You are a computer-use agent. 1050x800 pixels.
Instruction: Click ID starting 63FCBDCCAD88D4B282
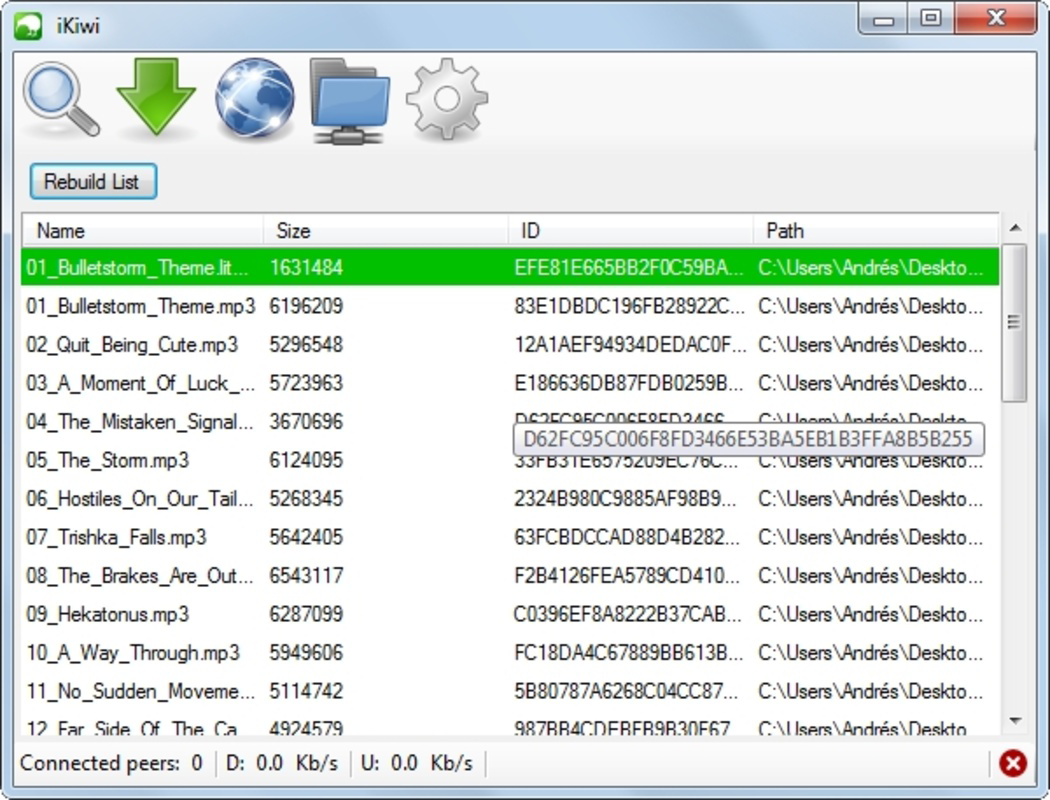coord(626,538)
